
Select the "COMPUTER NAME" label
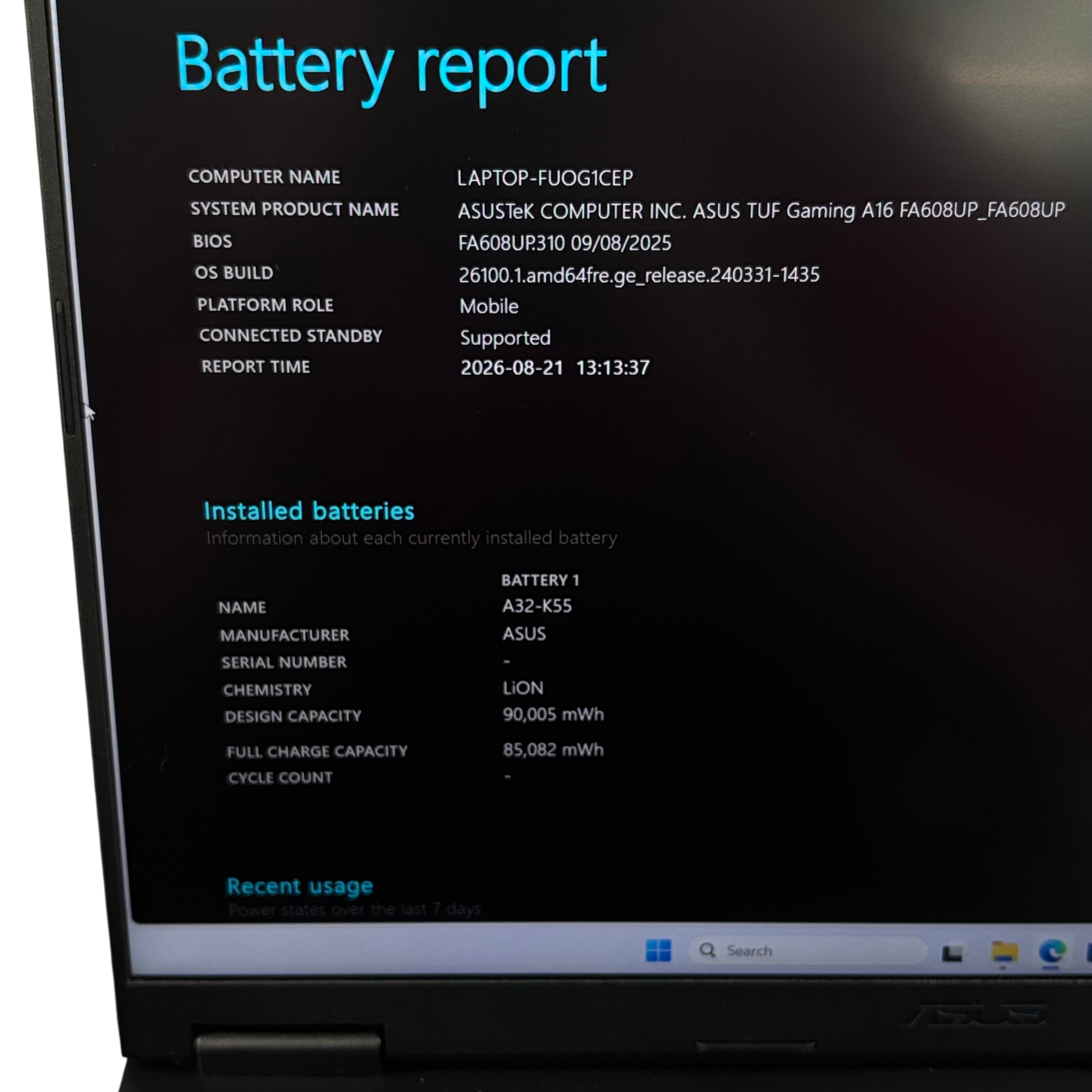point(265,177)
